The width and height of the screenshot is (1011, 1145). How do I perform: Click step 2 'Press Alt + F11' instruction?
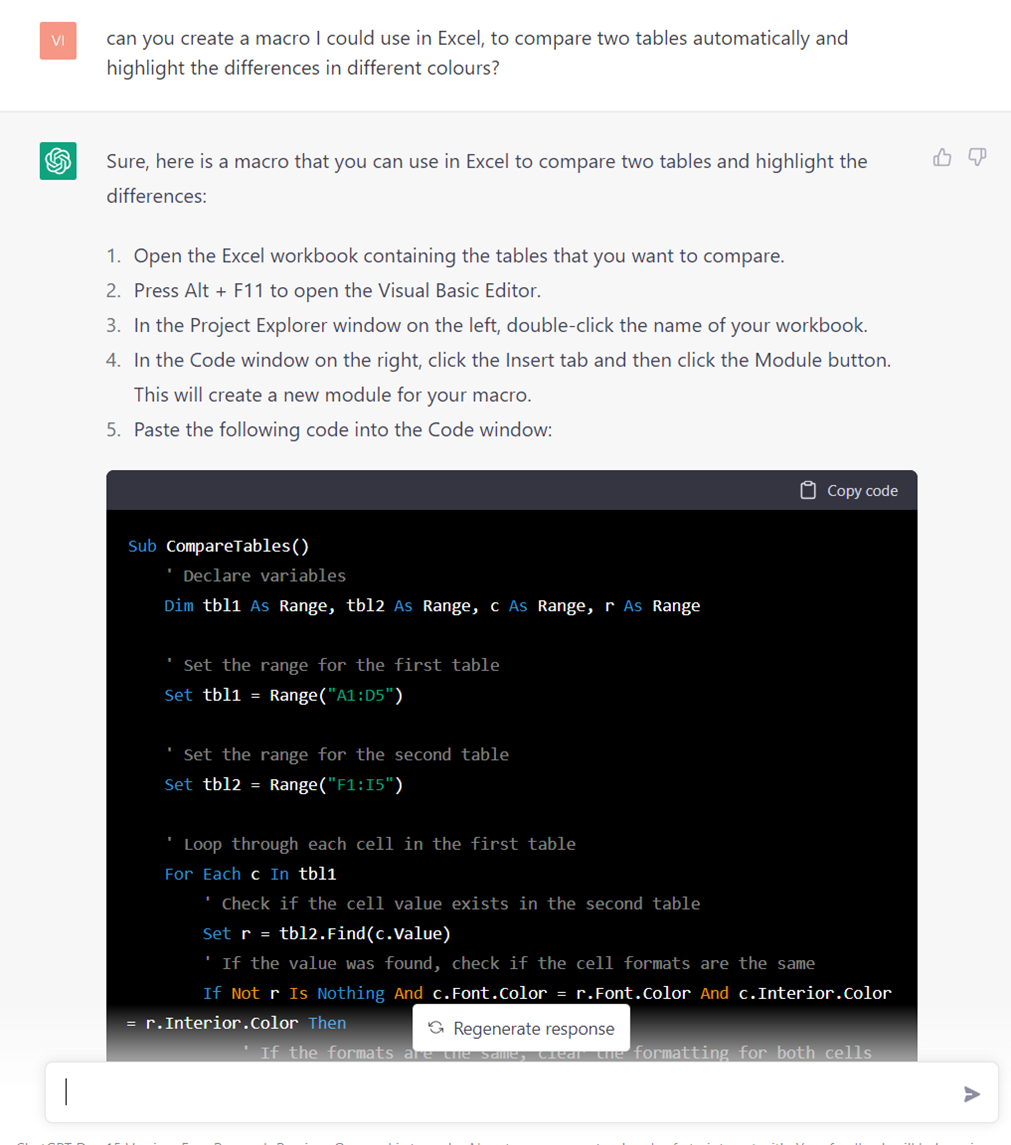pyautogui.click(x=337, y=291)
